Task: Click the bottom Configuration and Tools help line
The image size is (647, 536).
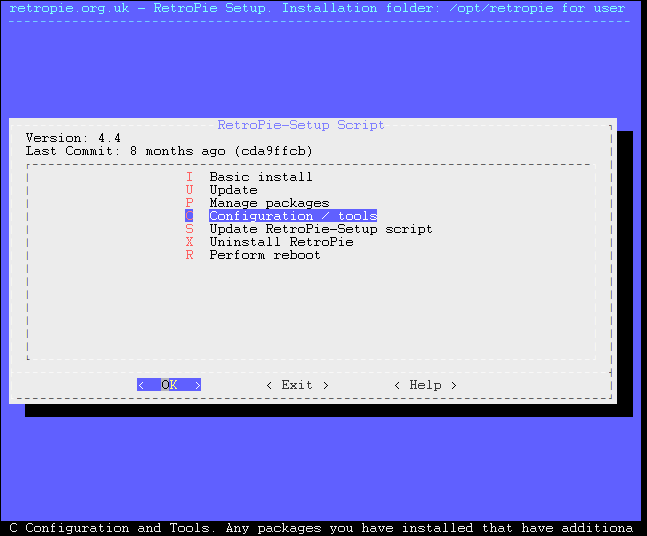Action: (x=321, y=528)
